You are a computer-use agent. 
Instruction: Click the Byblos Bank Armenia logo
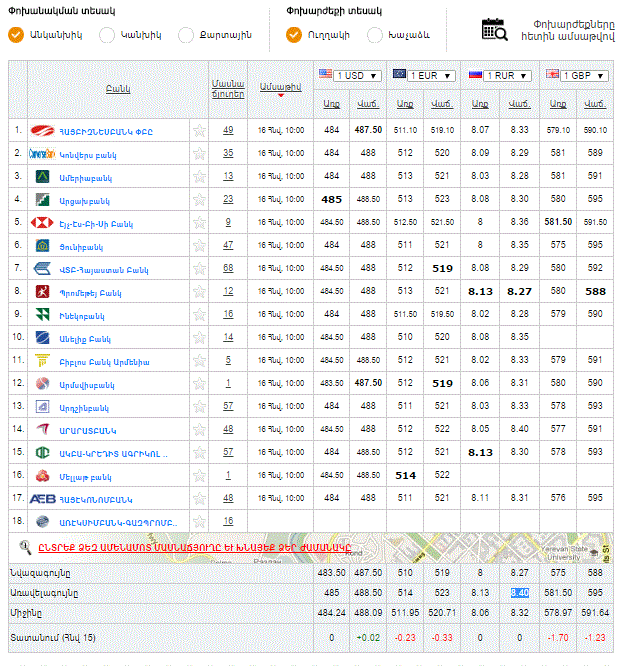pyautogui.click(x=42, y=360)
